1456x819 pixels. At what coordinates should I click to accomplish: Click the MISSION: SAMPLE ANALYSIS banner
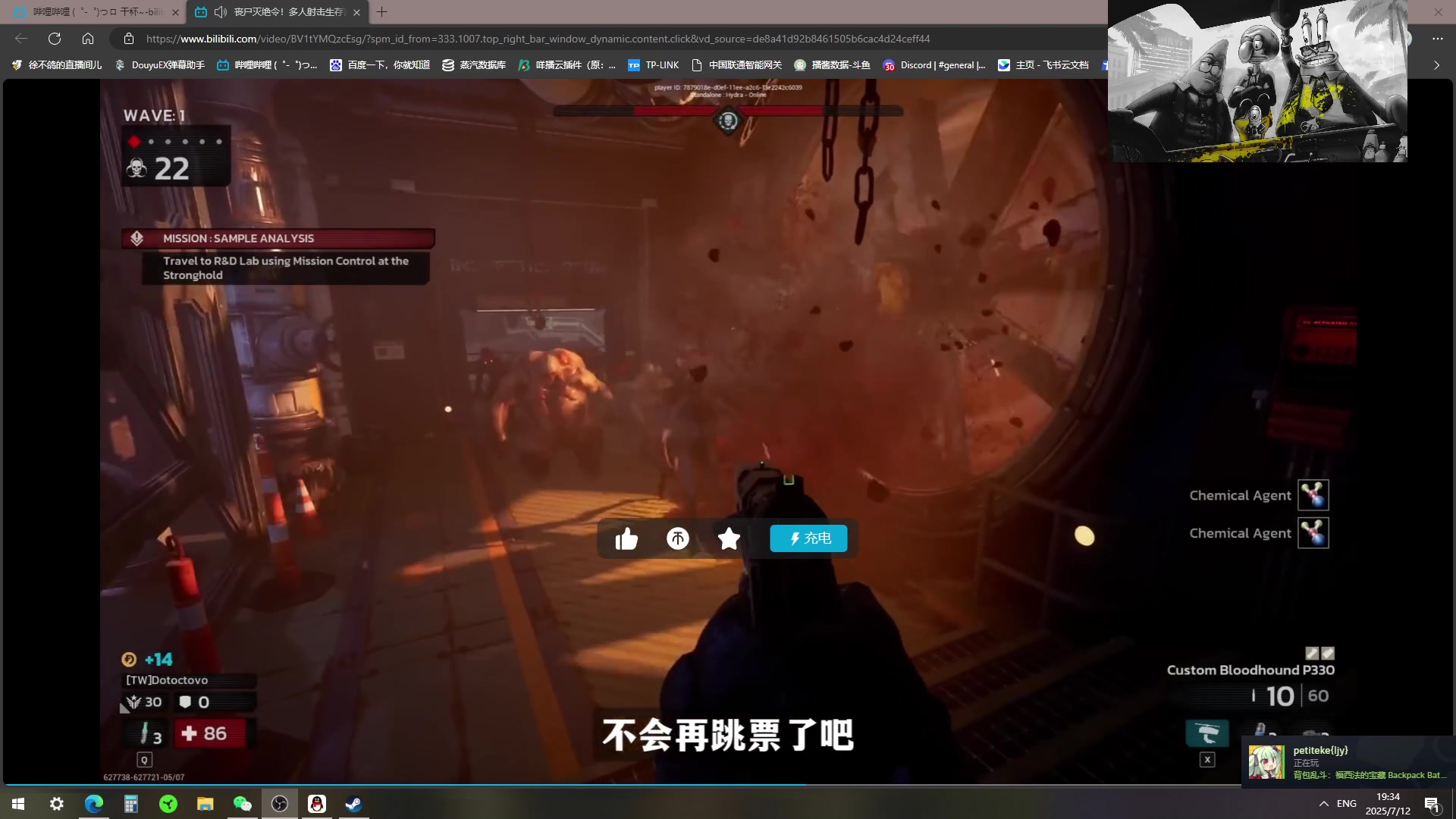(x=278, y=238)
